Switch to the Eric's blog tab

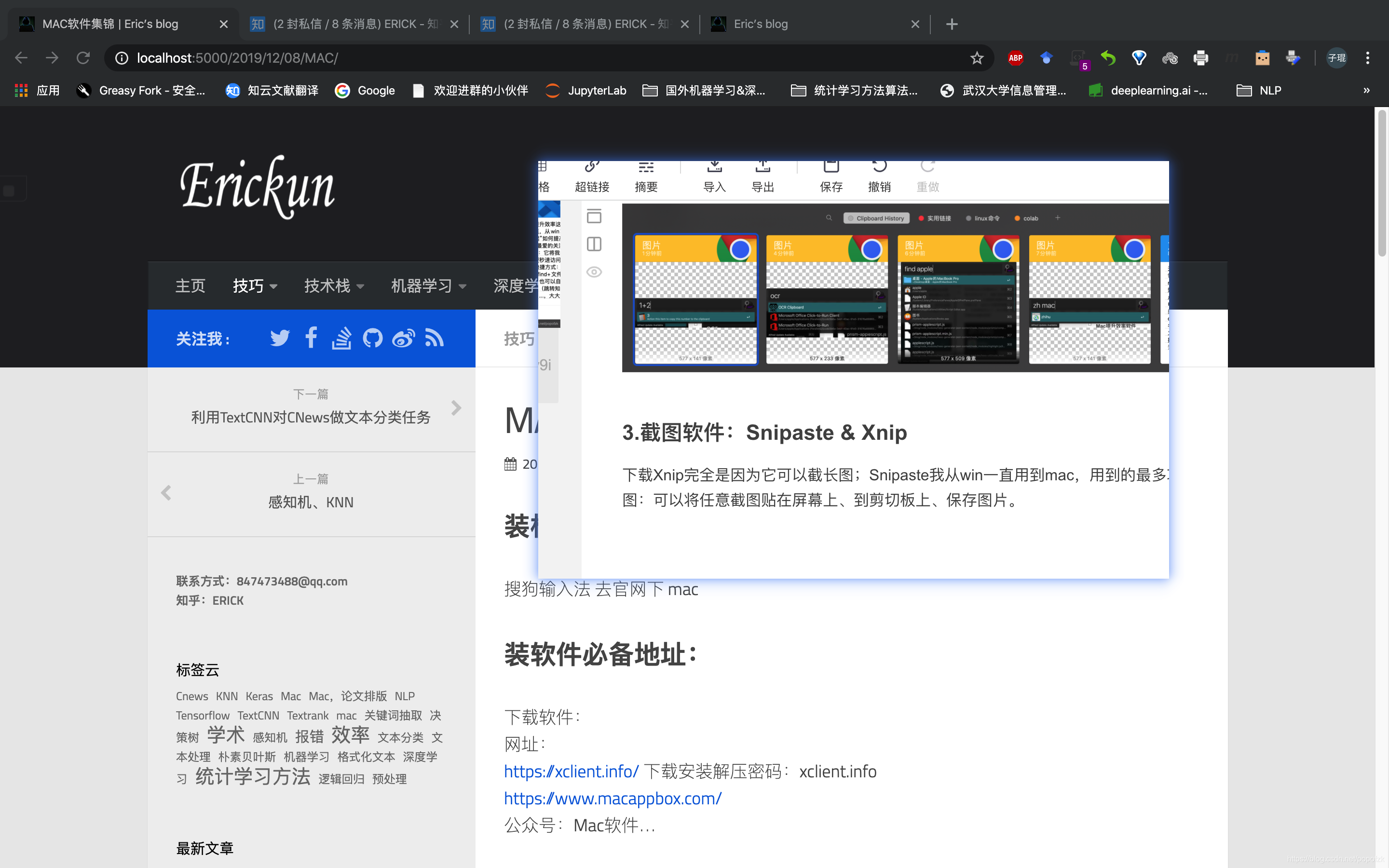(761, 24)
